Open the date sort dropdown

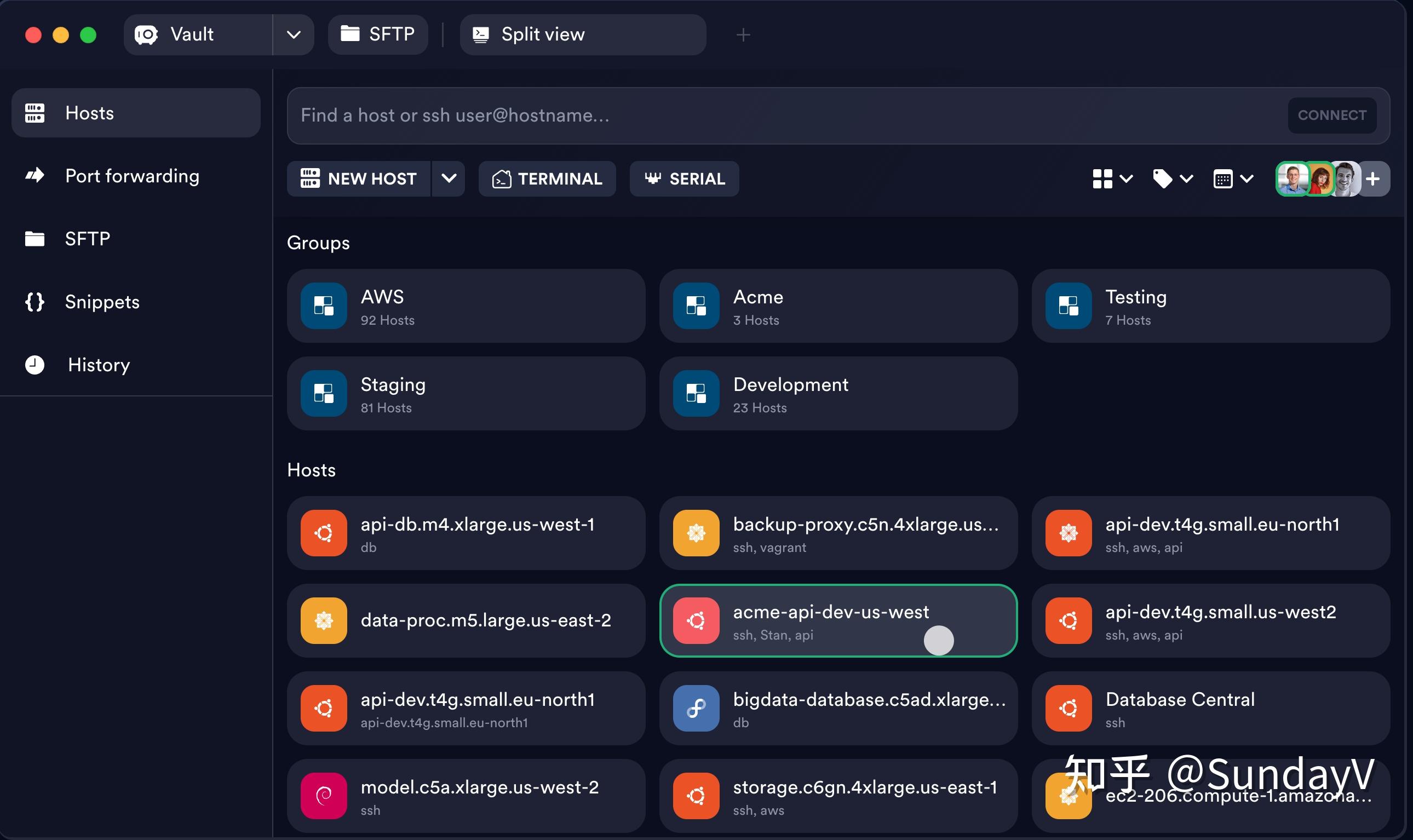click(x=1233, y=179)
